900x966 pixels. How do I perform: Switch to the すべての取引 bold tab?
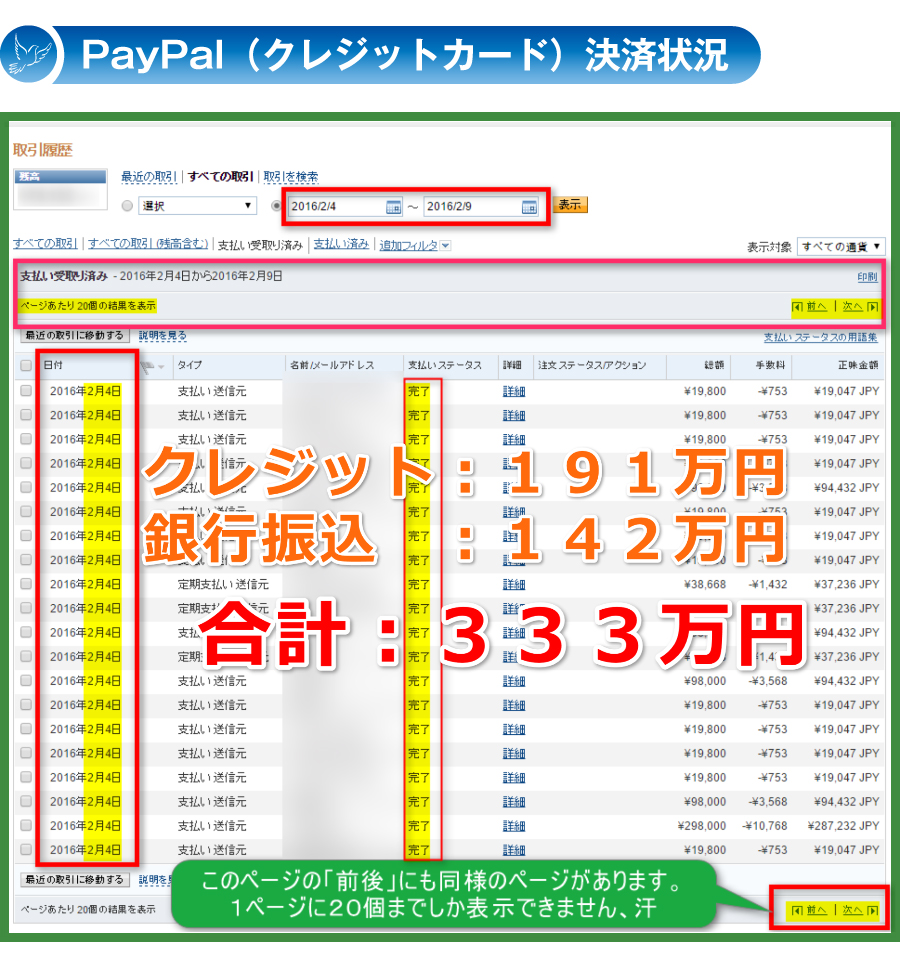click(221, 176)
